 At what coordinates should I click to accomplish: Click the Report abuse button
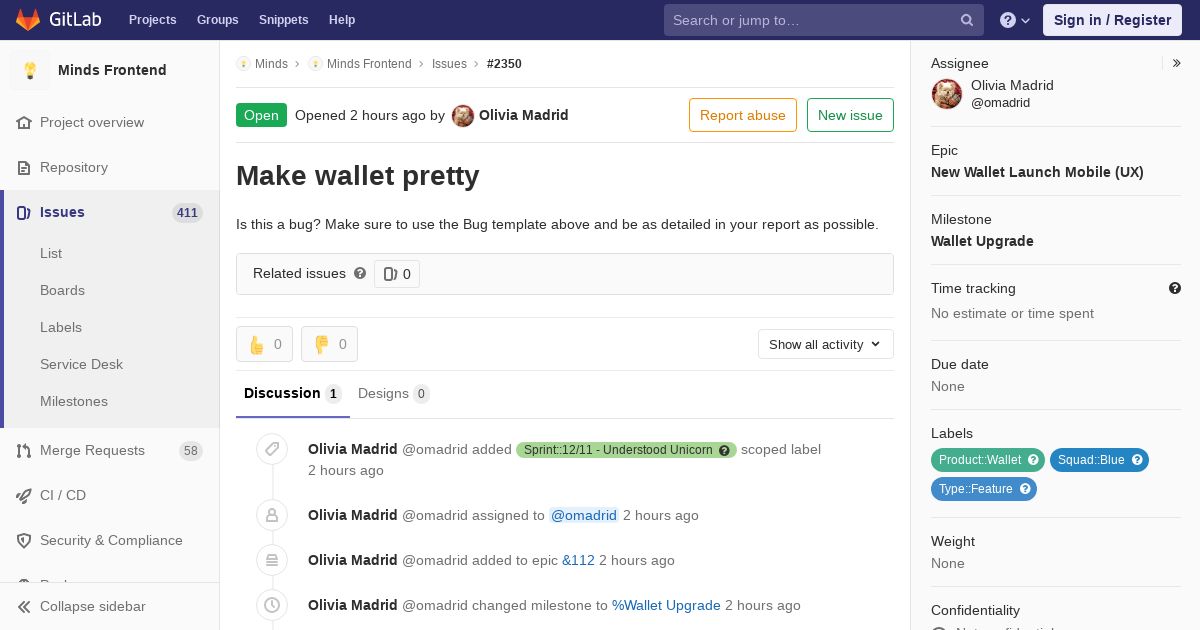click(743, 115)
